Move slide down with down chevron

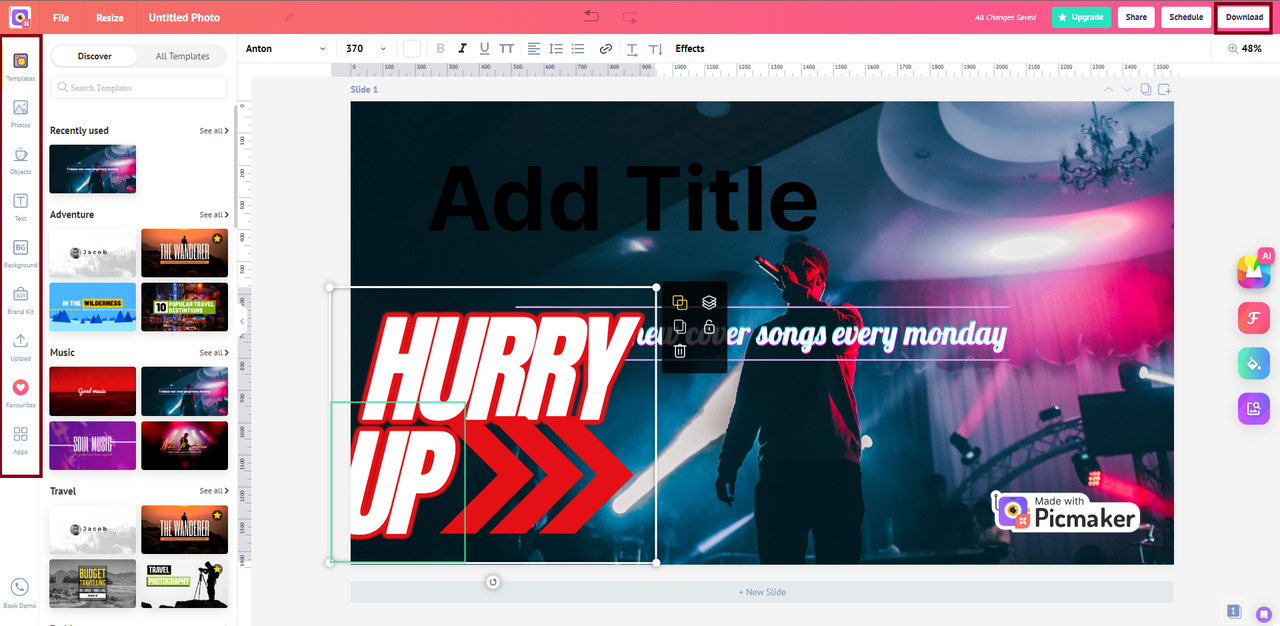tap(1127, 89)
